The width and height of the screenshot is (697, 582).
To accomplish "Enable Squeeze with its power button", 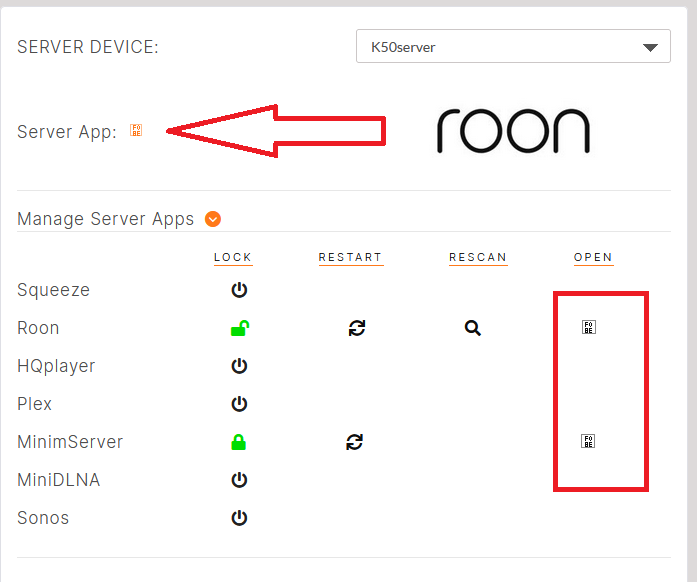I will (x=239, y=290).
